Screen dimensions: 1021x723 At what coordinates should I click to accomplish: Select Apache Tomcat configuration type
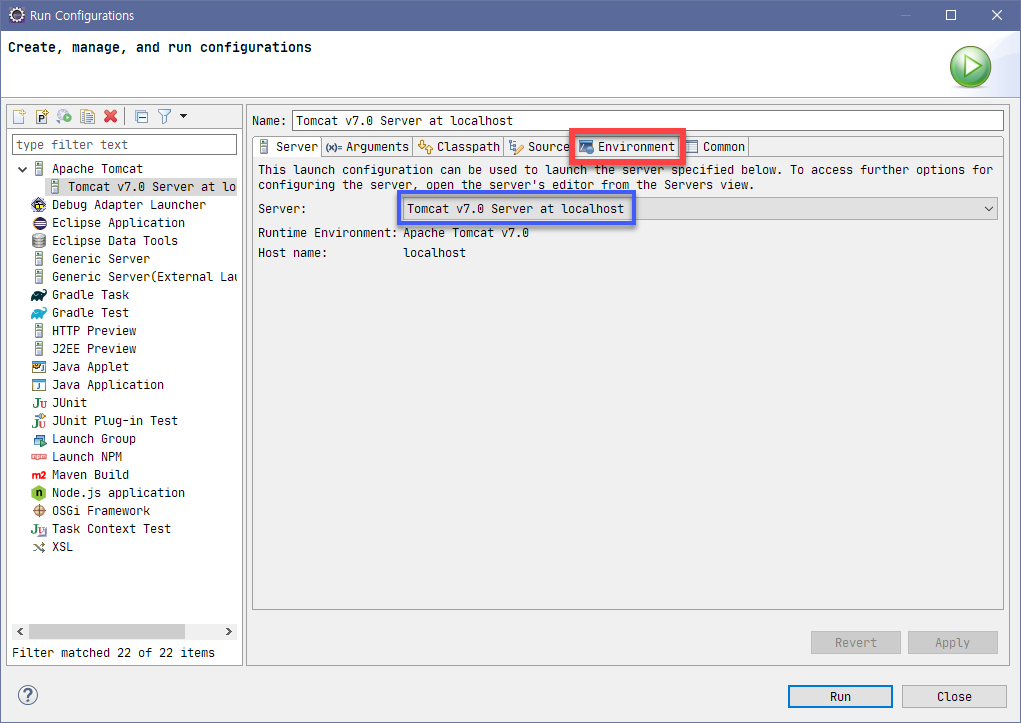[97, 169]
